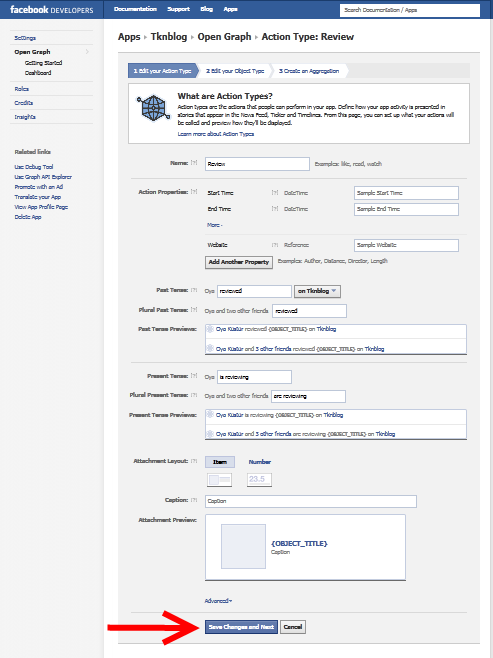493x658 pixels.
Task: Switch to Edit your Object Type step
Action: click(235, 71)
